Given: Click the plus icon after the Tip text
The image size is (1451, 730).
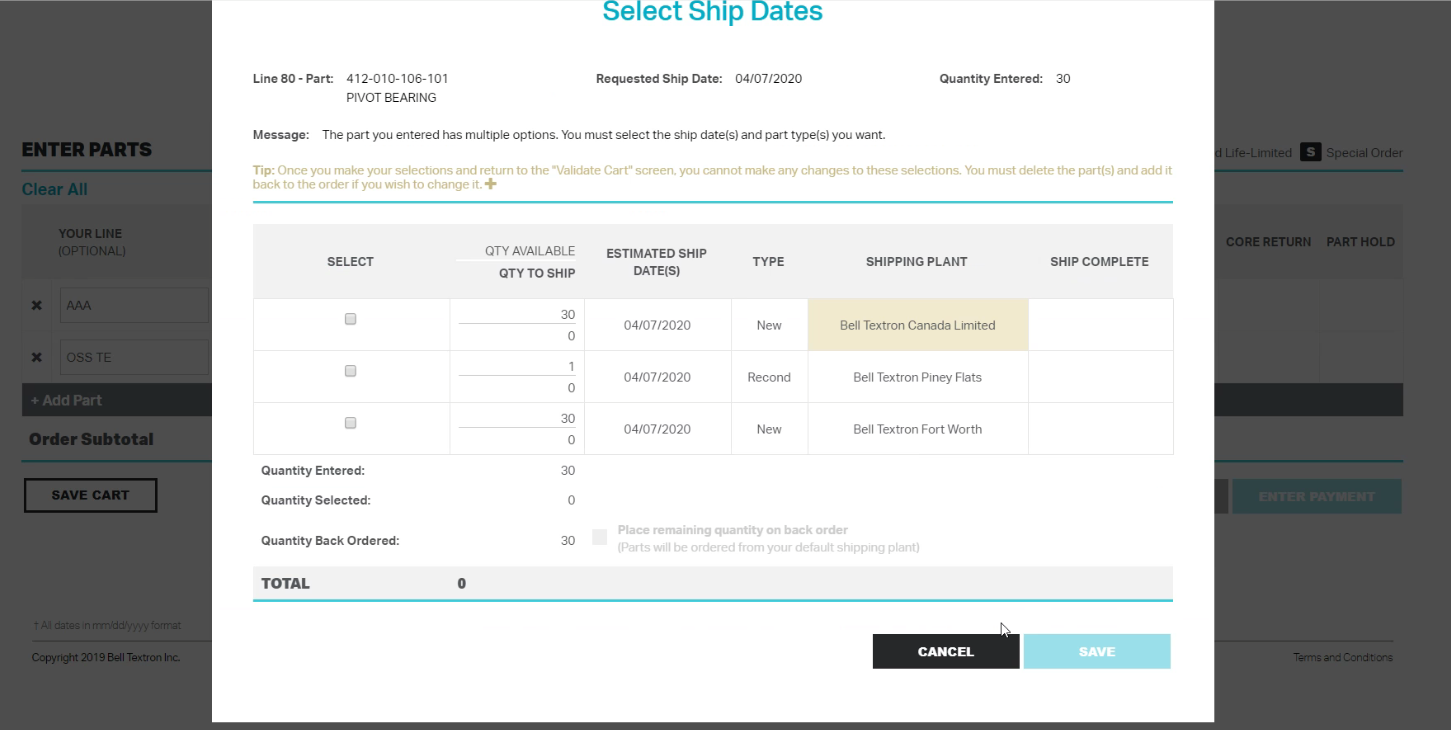Looking at the screenshot, I should pos(490,184).
